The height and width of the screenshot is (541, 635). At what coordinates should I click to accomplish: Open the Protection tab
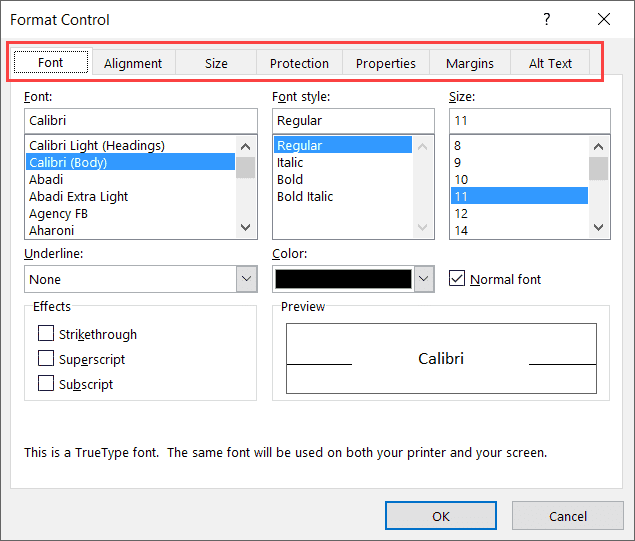click(x=299, y=63)
